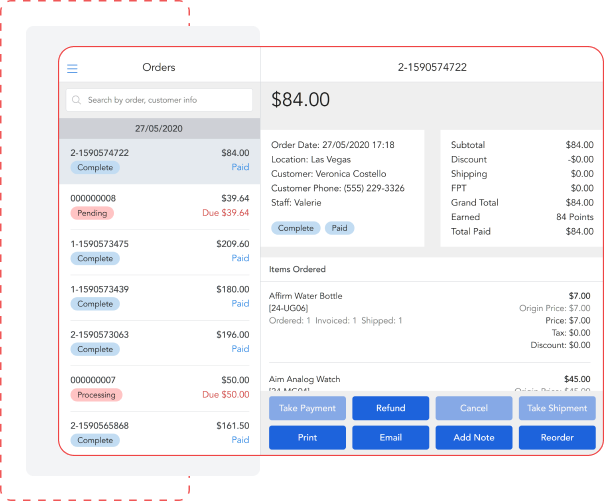Focus the order search field
This screenshot has height=501, width=604.
coord(159,100)
